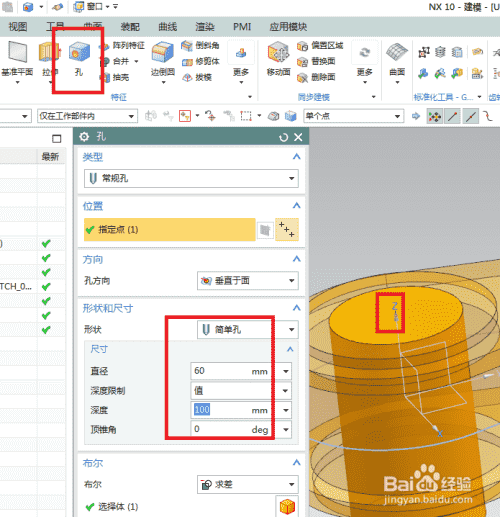Image resolution: width=500 pixels, height=517 pixels.
Task: Click the 基准平面 datum plane icon
Action: point(17,52)
